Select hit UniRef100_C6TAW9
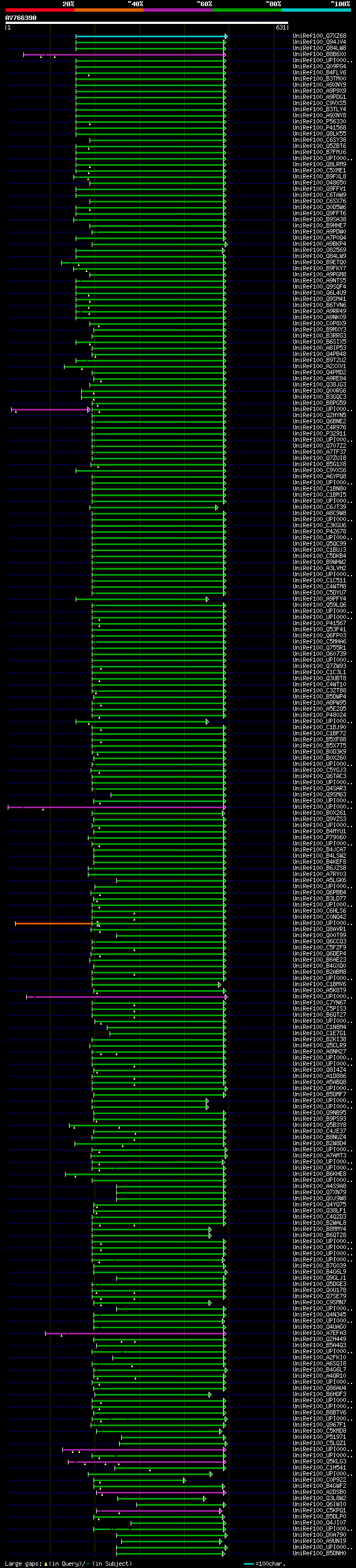Screen dimensions: 356x1568 click(x=319, y=195)
